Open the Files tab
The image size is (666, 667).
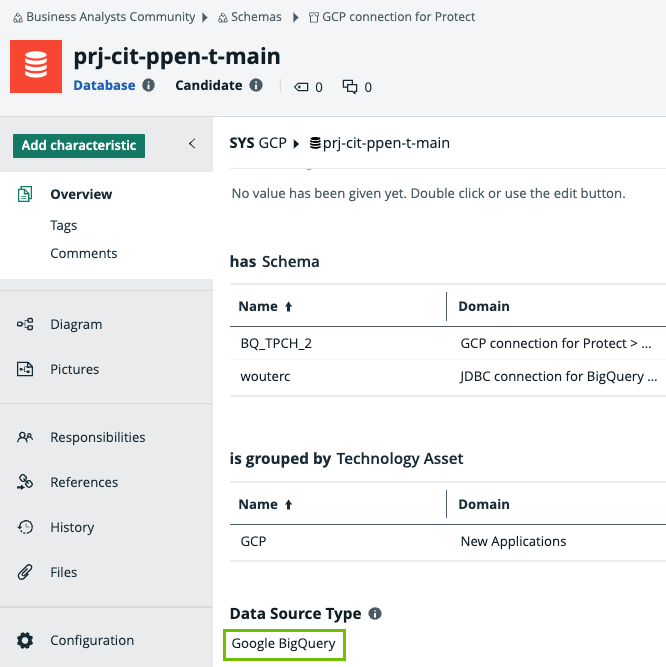tap(64, 572)
